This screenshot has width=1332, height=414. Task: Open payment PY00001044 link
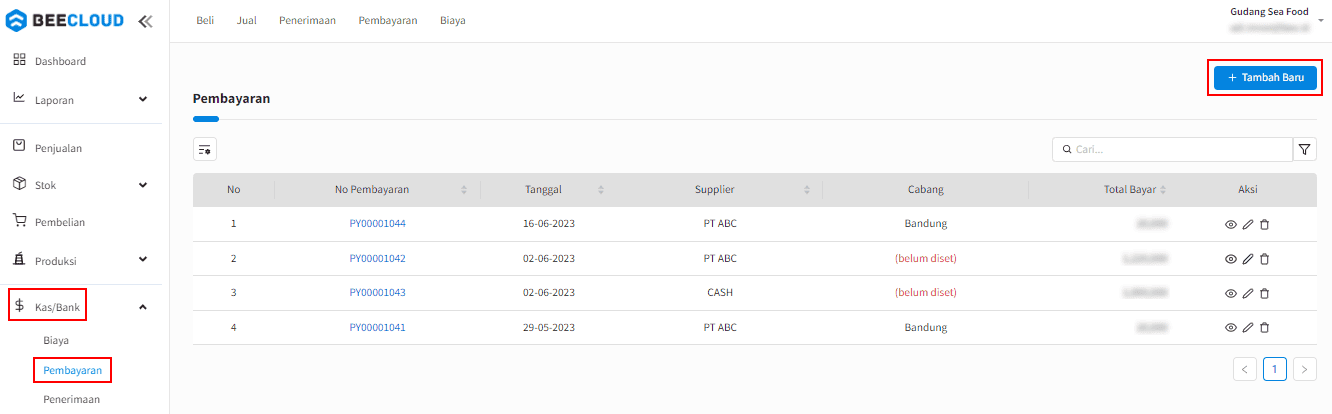[377, 224]
